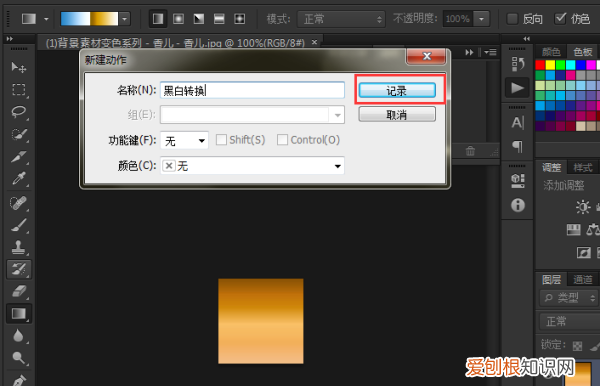Open the 组 group dropdown

tap(252, 115)
